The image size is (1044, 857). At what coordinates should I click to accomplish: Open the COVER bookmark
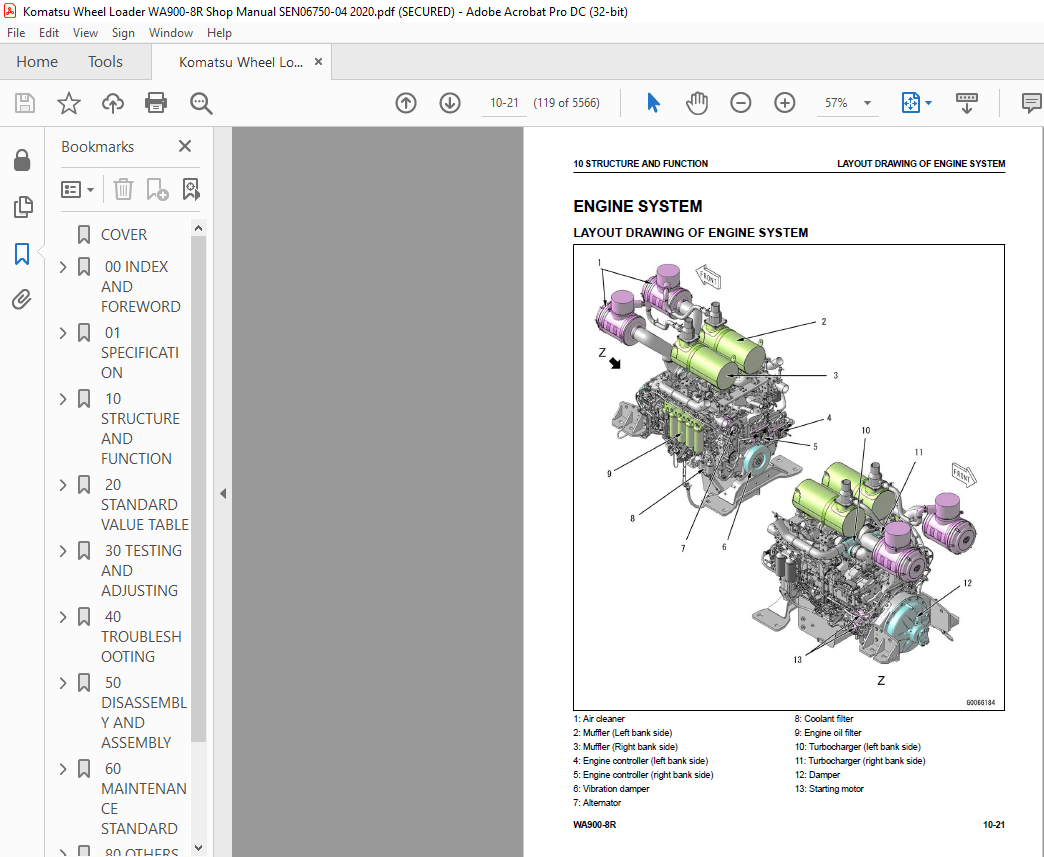tap(124, 234)
